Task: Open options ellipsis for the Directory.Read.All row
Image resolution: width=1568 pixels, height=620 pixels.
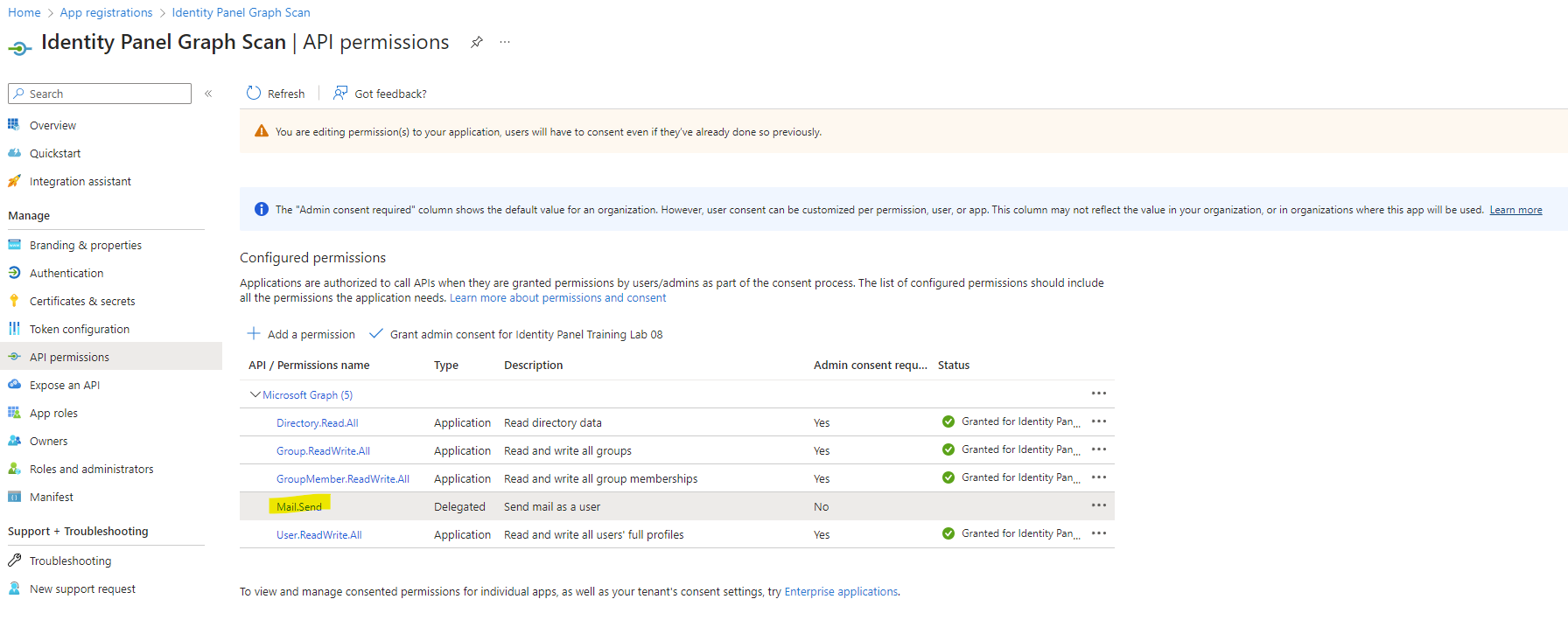Action: [1099, 421]
